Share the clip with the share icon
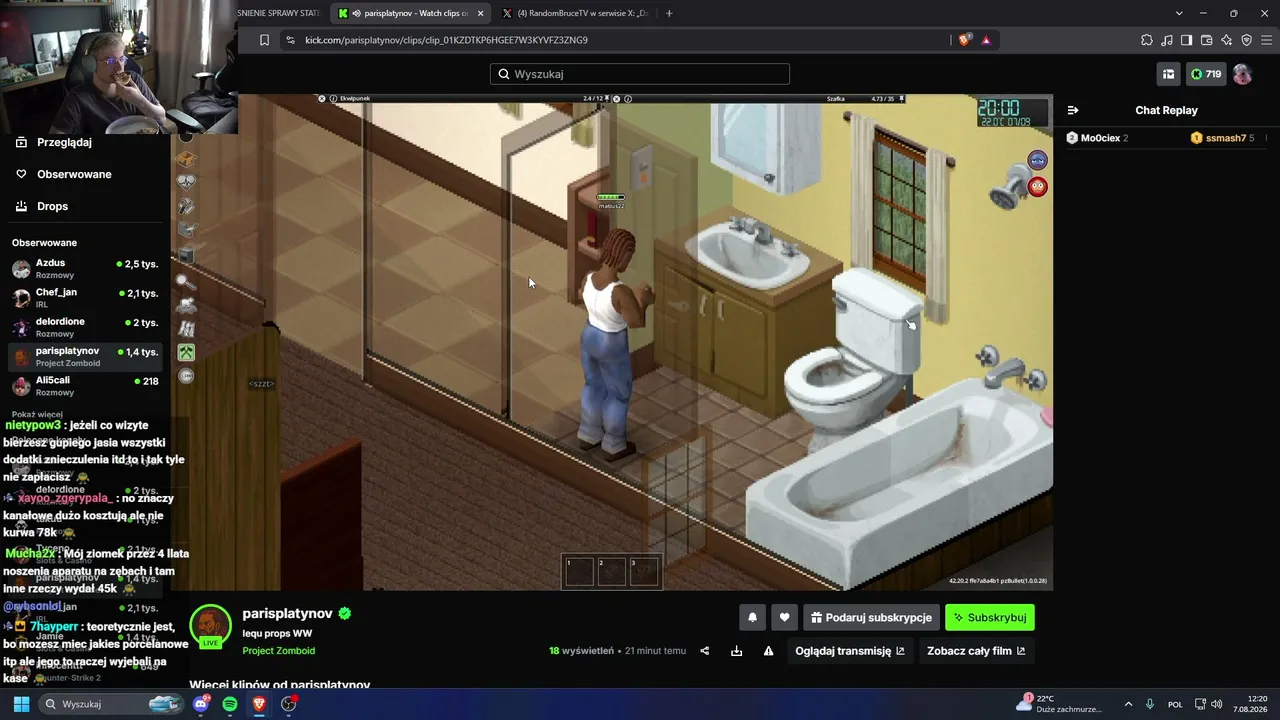The height and width of the screenshot is (720, 1280). coord(705,651)
